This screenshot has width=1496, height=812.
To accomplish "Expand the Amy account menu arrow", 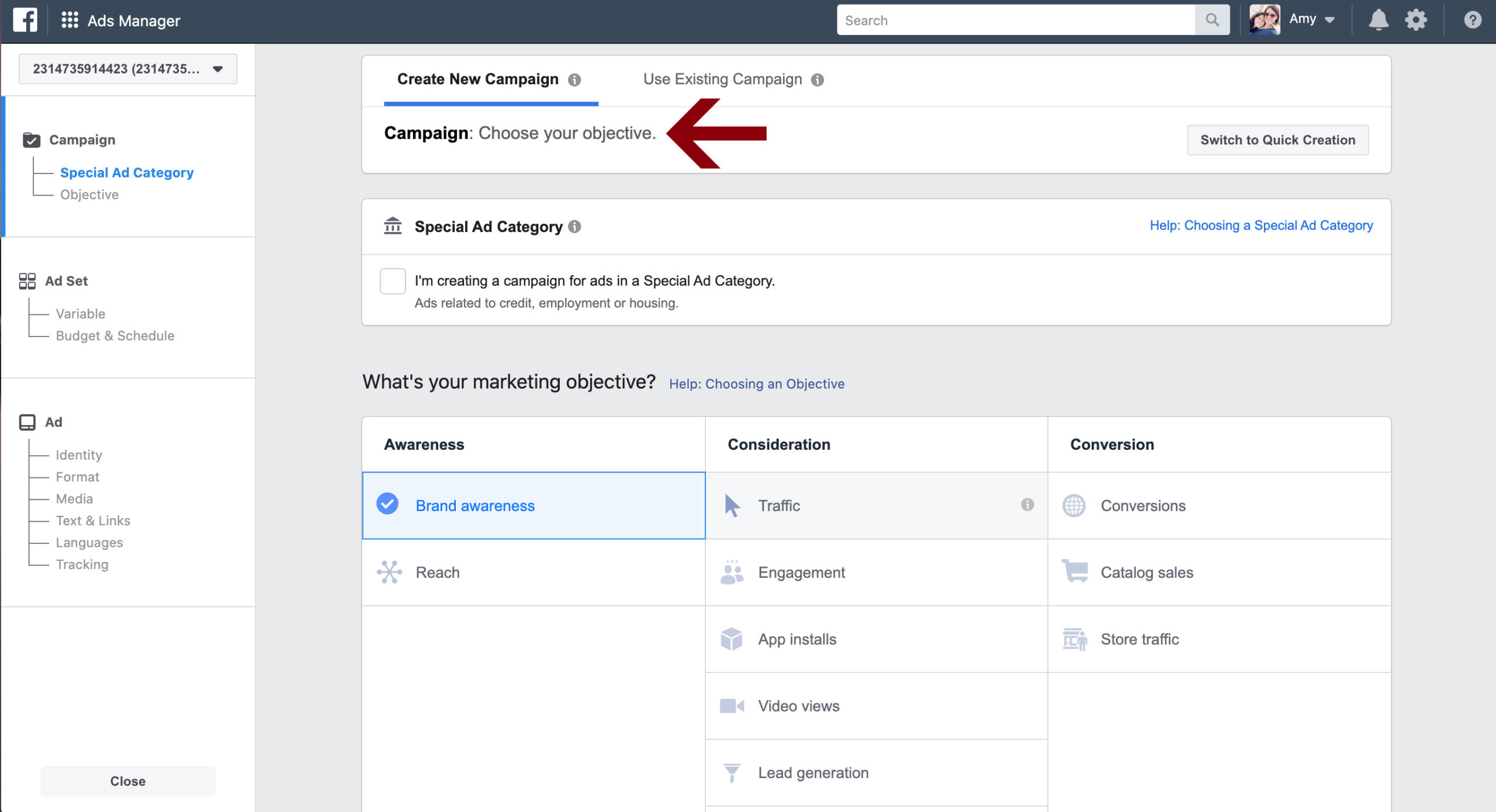I will pyautogui.click(x=1330, y=20).
